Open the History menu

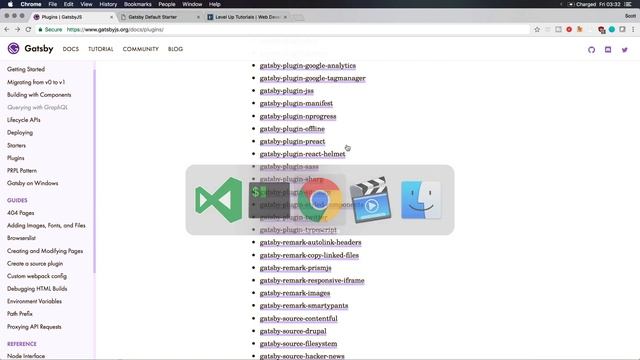click(108, 4)
